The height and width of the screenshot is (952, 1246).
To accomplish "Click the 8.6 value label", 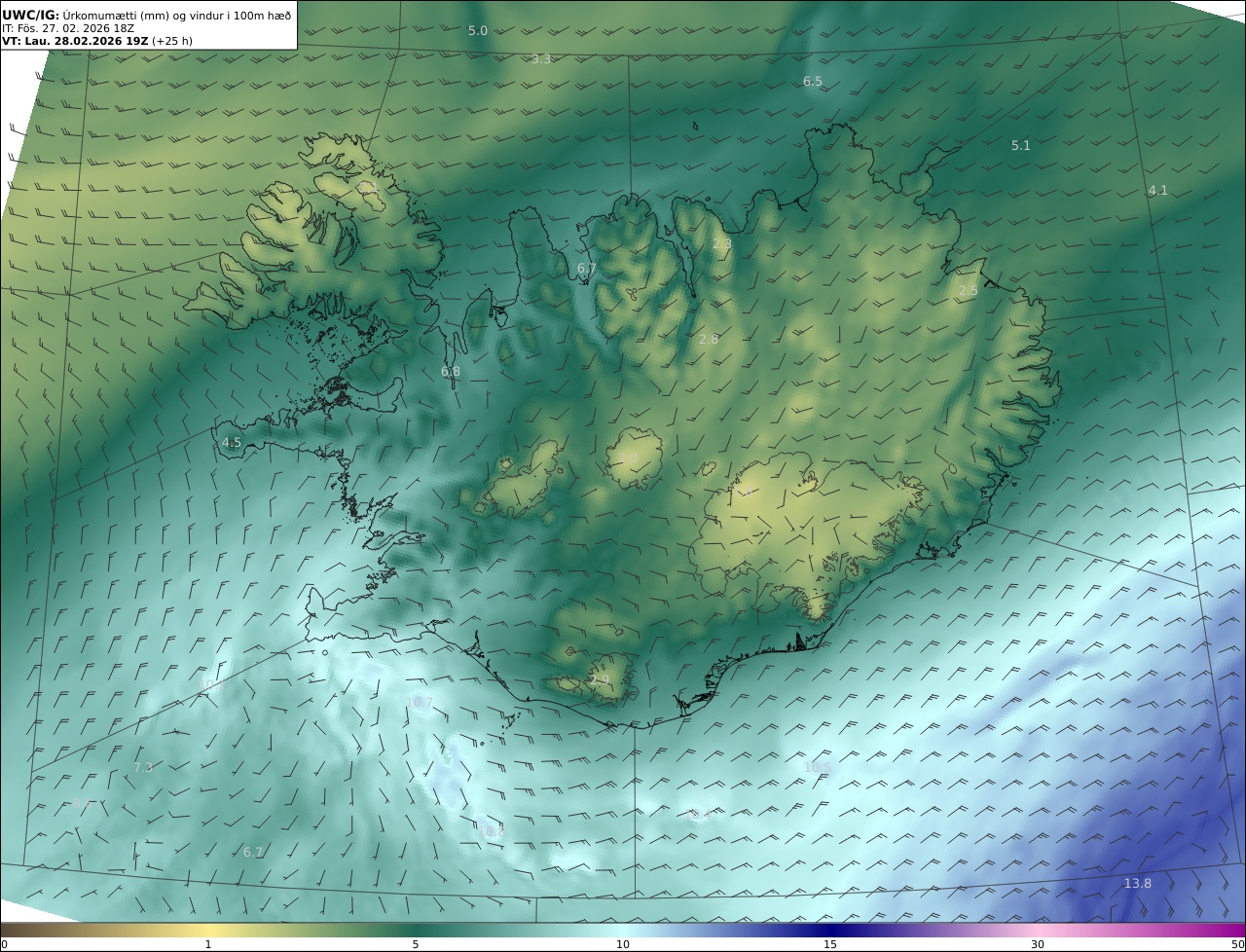I will [82, 805].
